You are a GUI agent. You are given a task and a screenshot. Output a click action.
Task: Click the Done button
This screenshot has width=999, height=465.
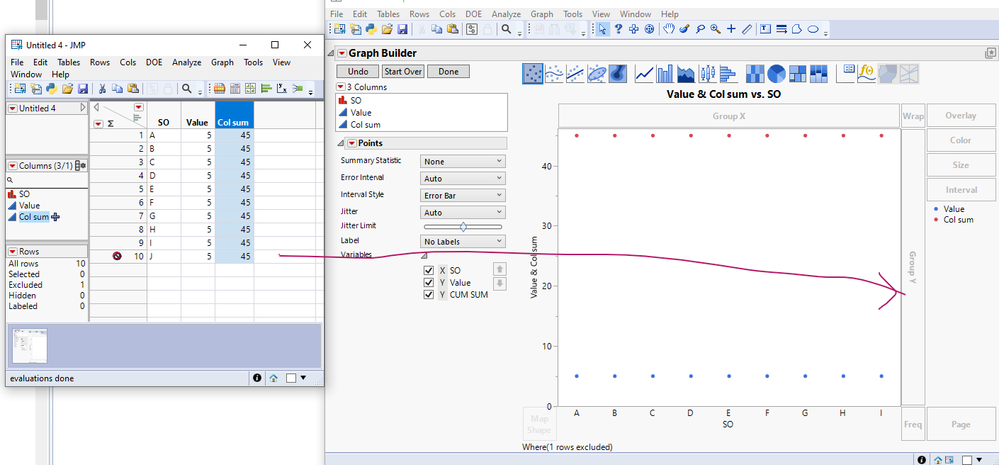449,71
